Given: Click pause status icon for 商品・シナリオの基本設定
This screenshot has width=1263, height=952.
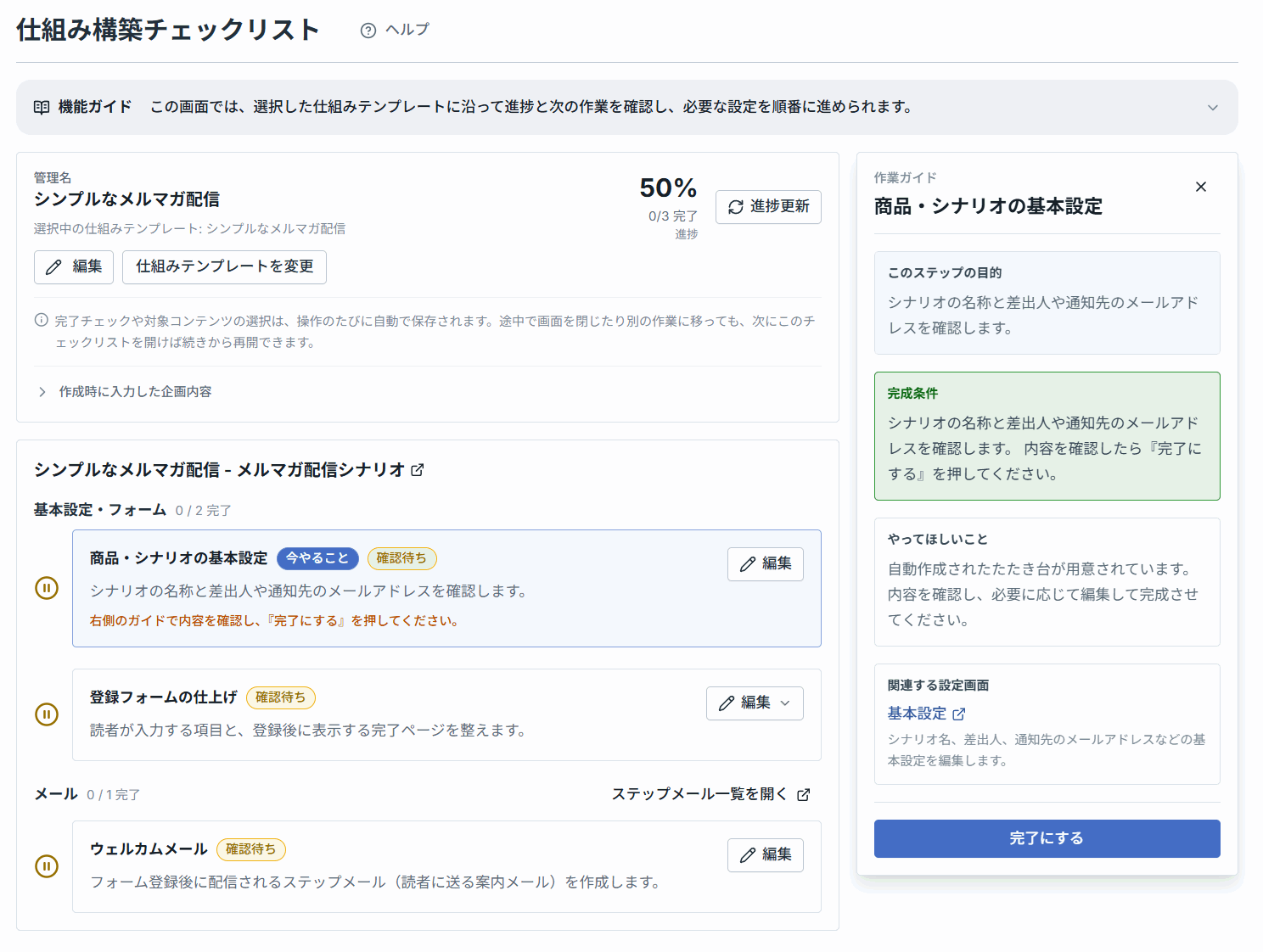Looking at the screenshot, I should (x=47, y=588).
